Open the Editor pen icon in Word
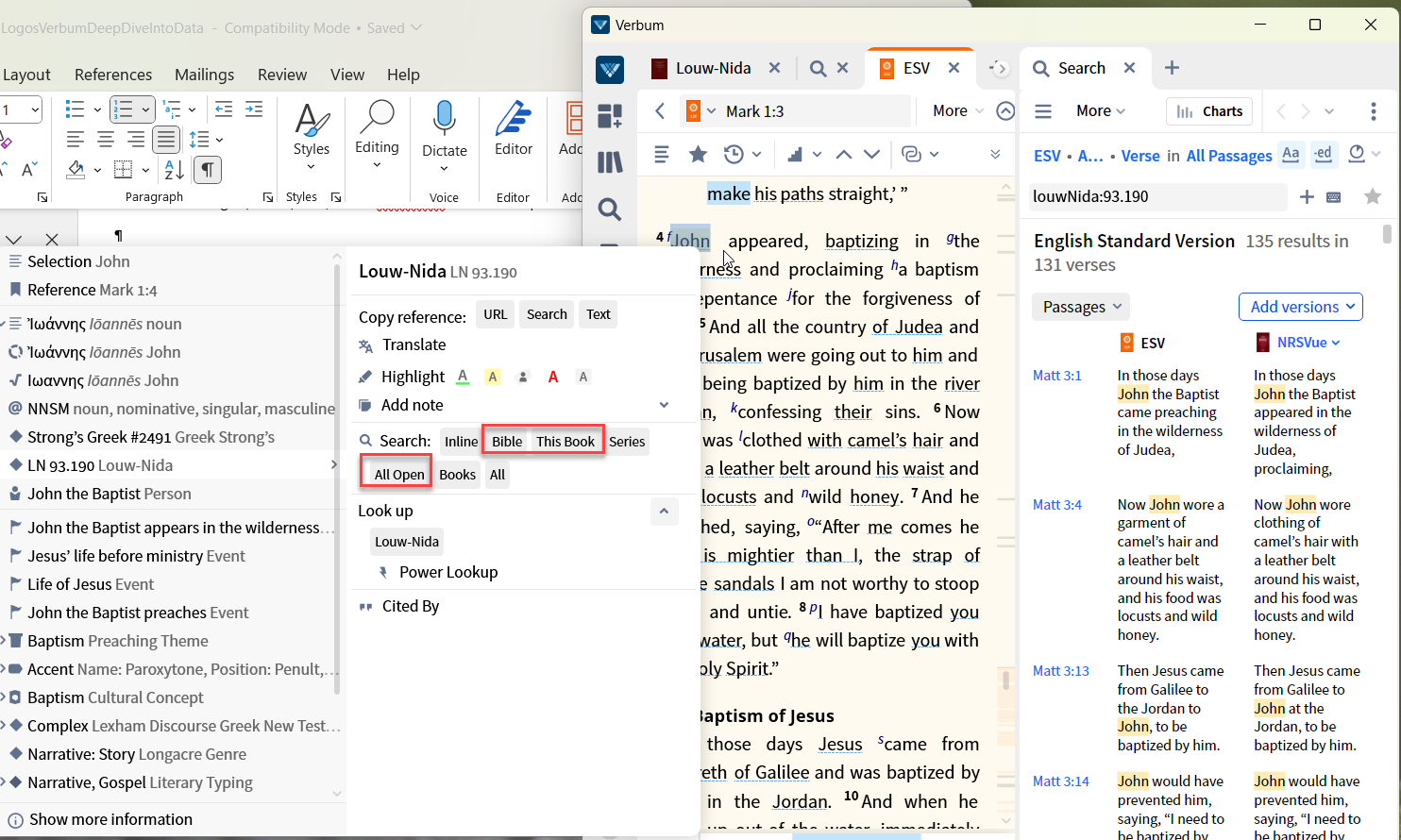The image size is (1401, 840). [x=514, y=119]
